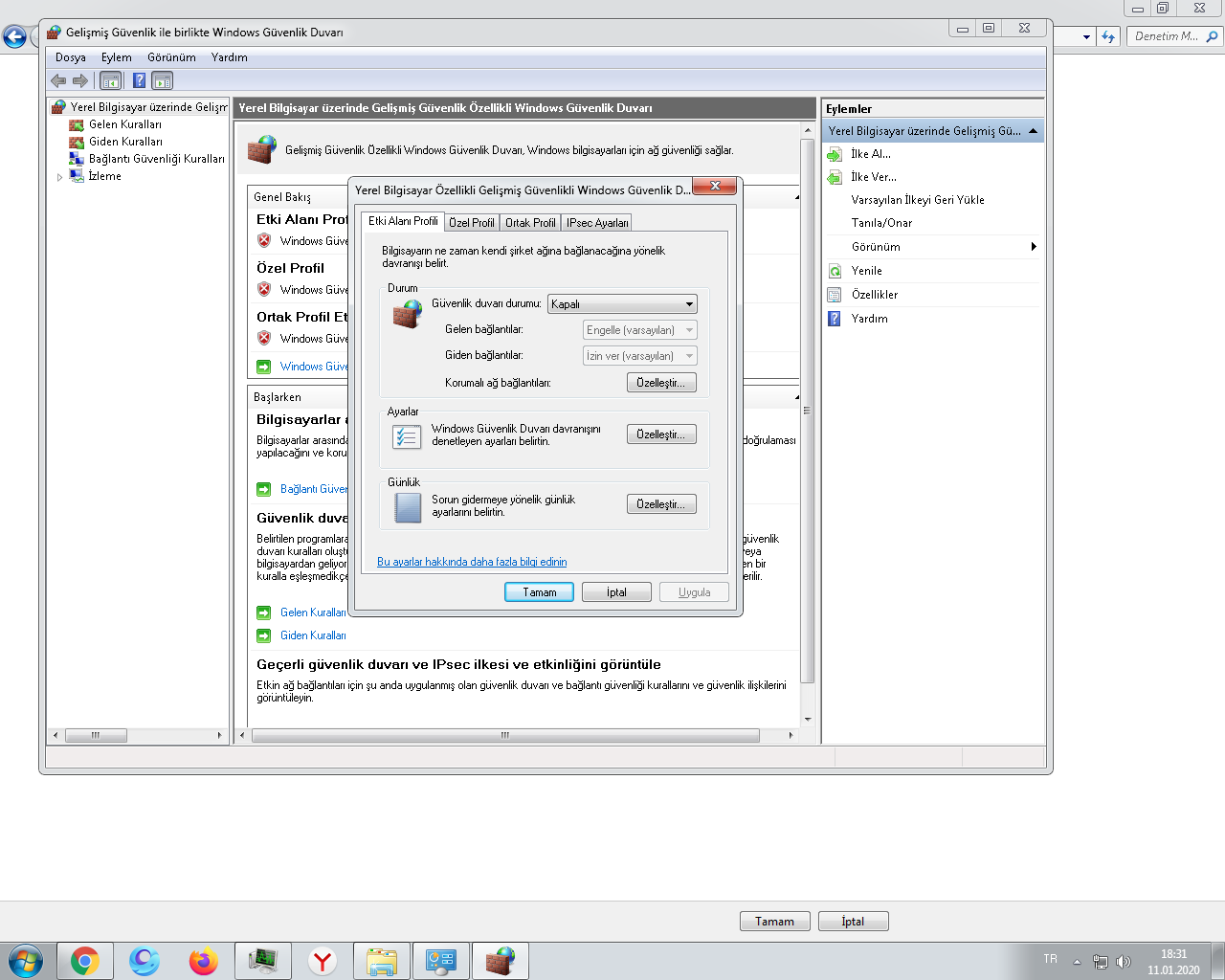Screen dimensions: 1225x980
Task: Open the blue Help toolbar icon
Action: point(139,81)
